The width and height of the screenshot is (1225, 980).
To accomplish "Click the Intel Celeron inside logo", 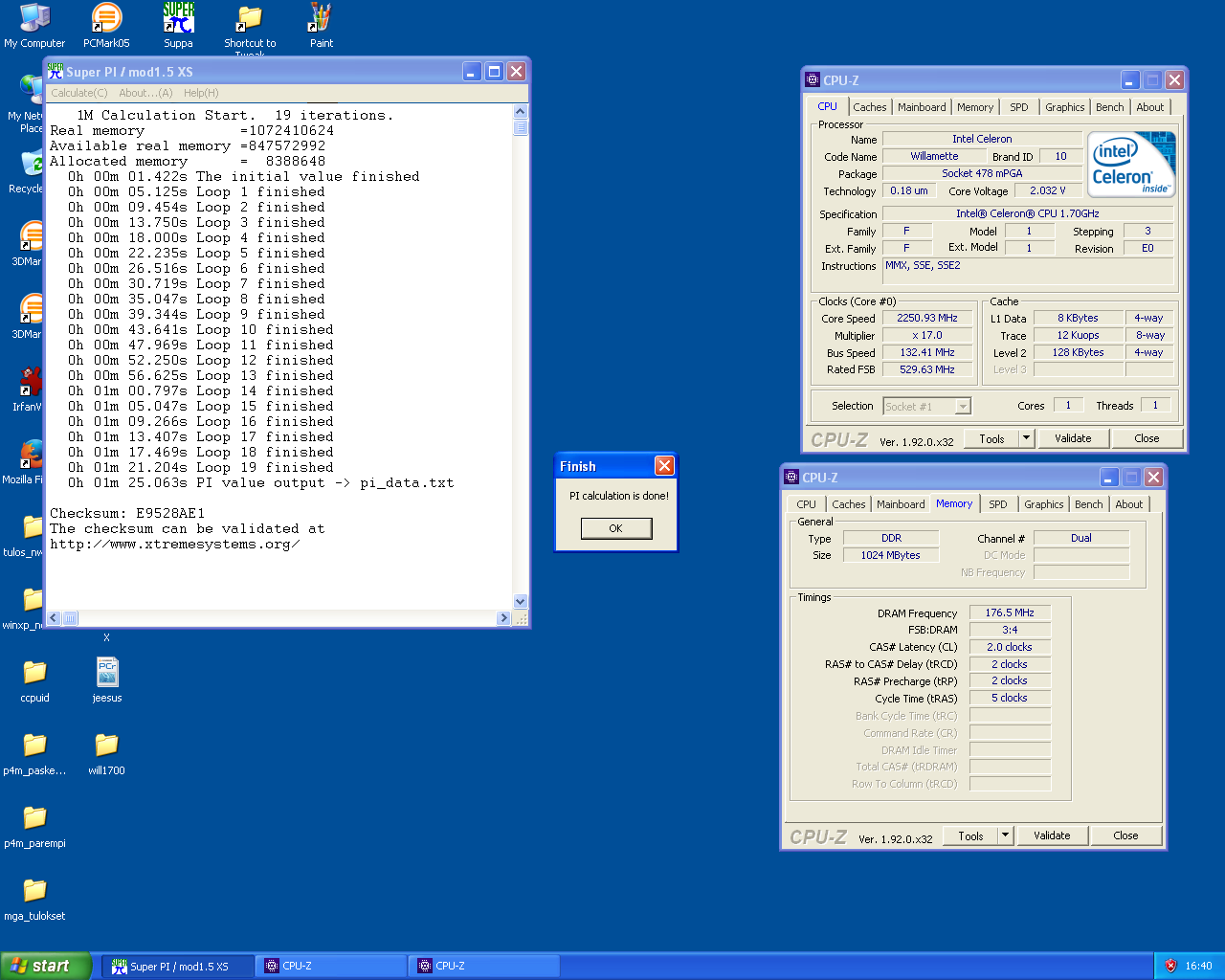I will (1131, 165).
